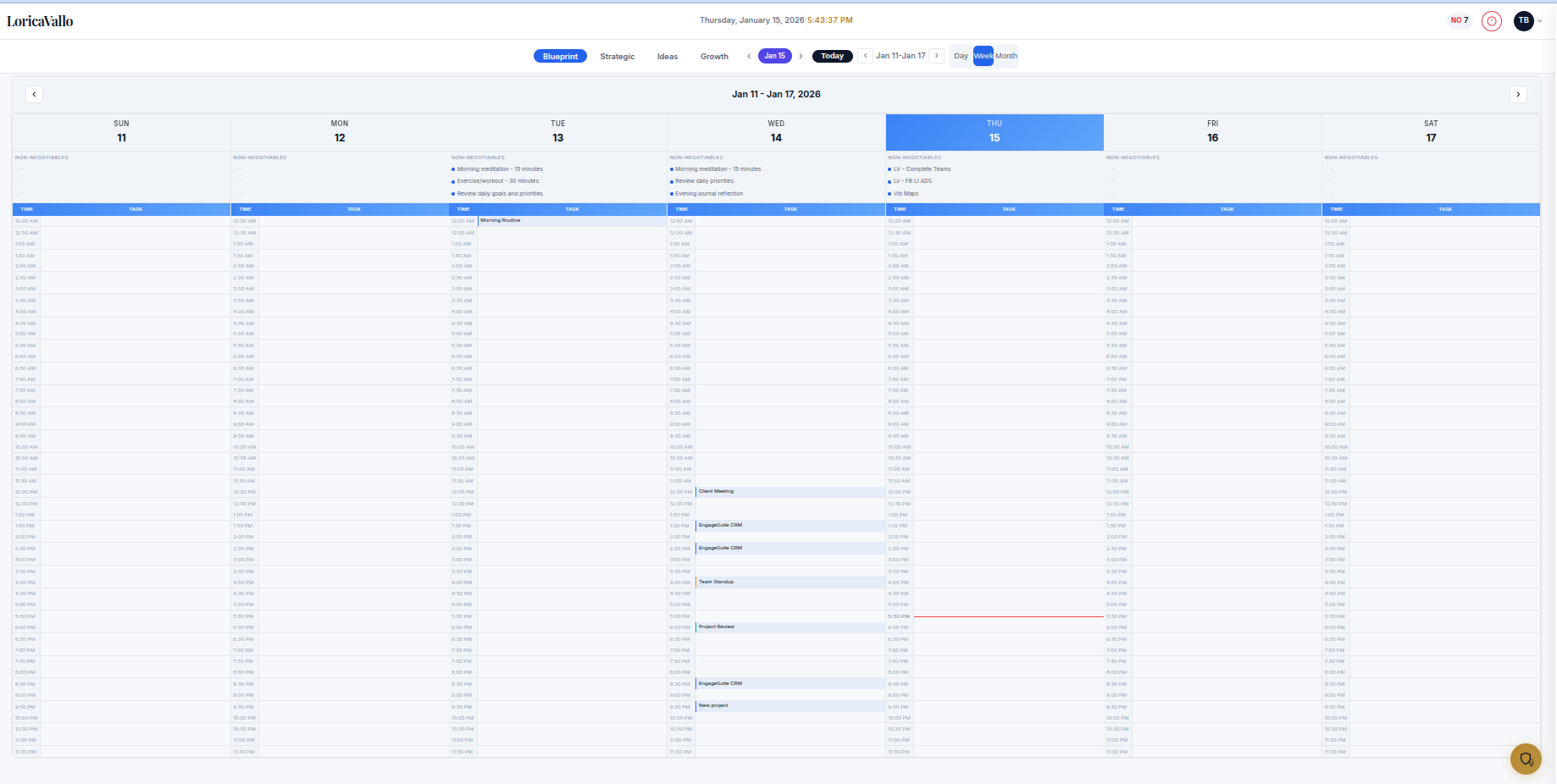The image size is (1557, 784).
Task: Open the Ideas tab
Action: point(668,57)
